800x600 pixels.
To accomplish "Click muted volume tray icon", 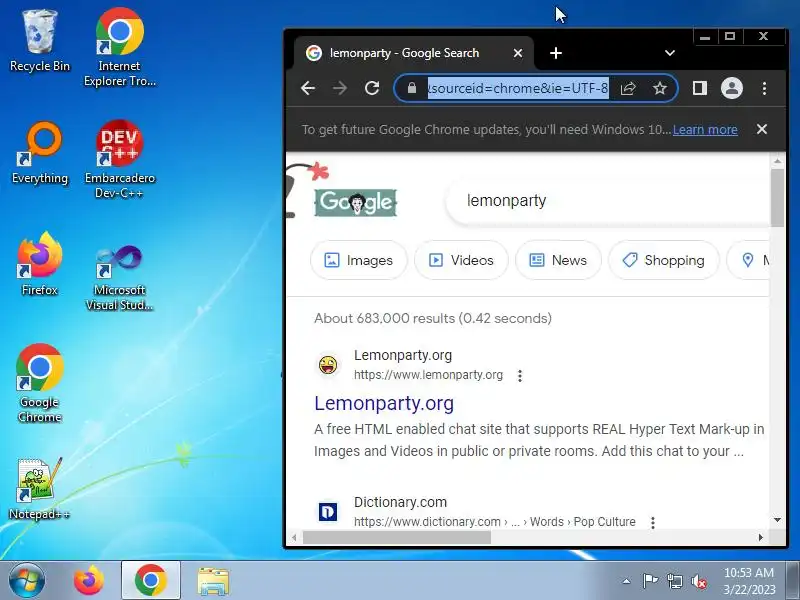I will (698, 581).
